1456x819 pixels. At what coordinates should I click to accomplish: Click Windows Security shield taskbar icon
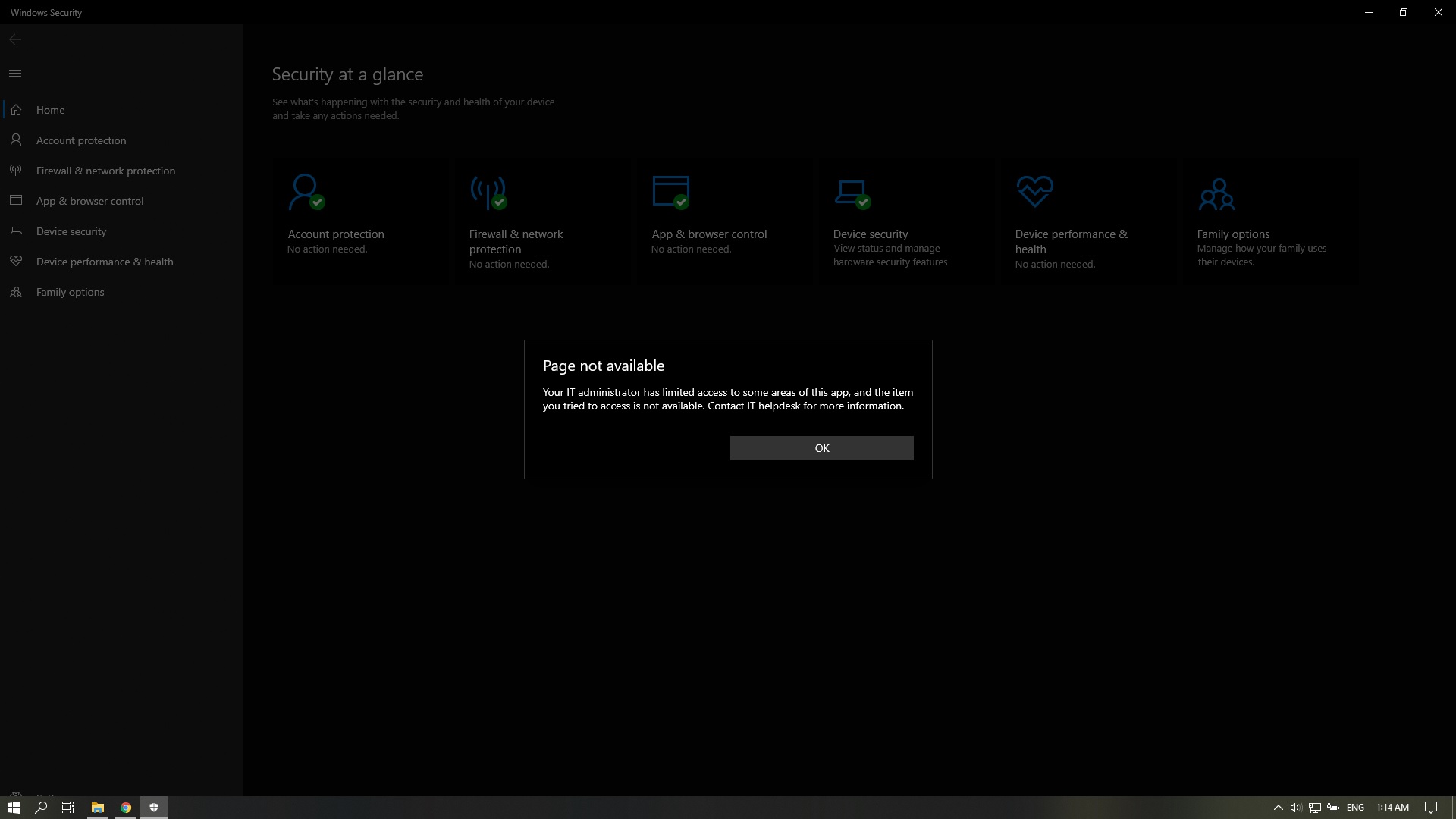click(x=154, y=808)
